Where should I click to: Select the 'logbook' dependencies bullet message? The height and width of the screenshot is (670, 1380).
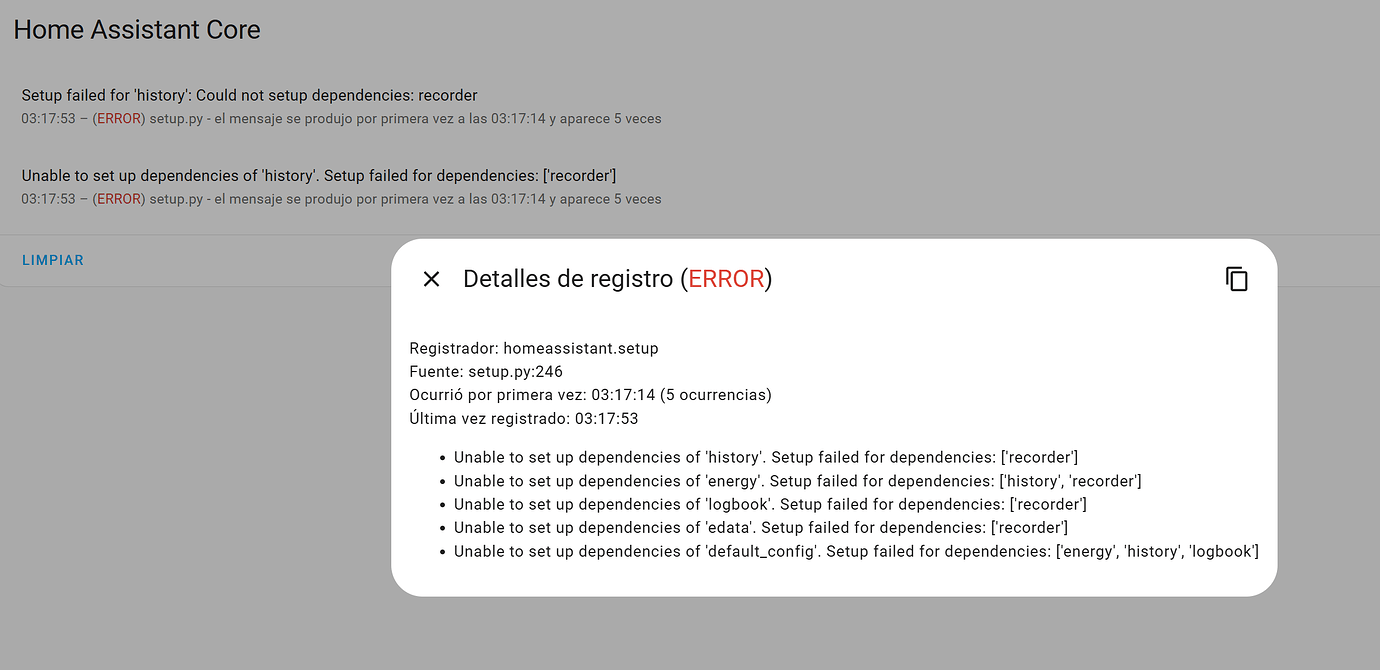click(770, 504)
